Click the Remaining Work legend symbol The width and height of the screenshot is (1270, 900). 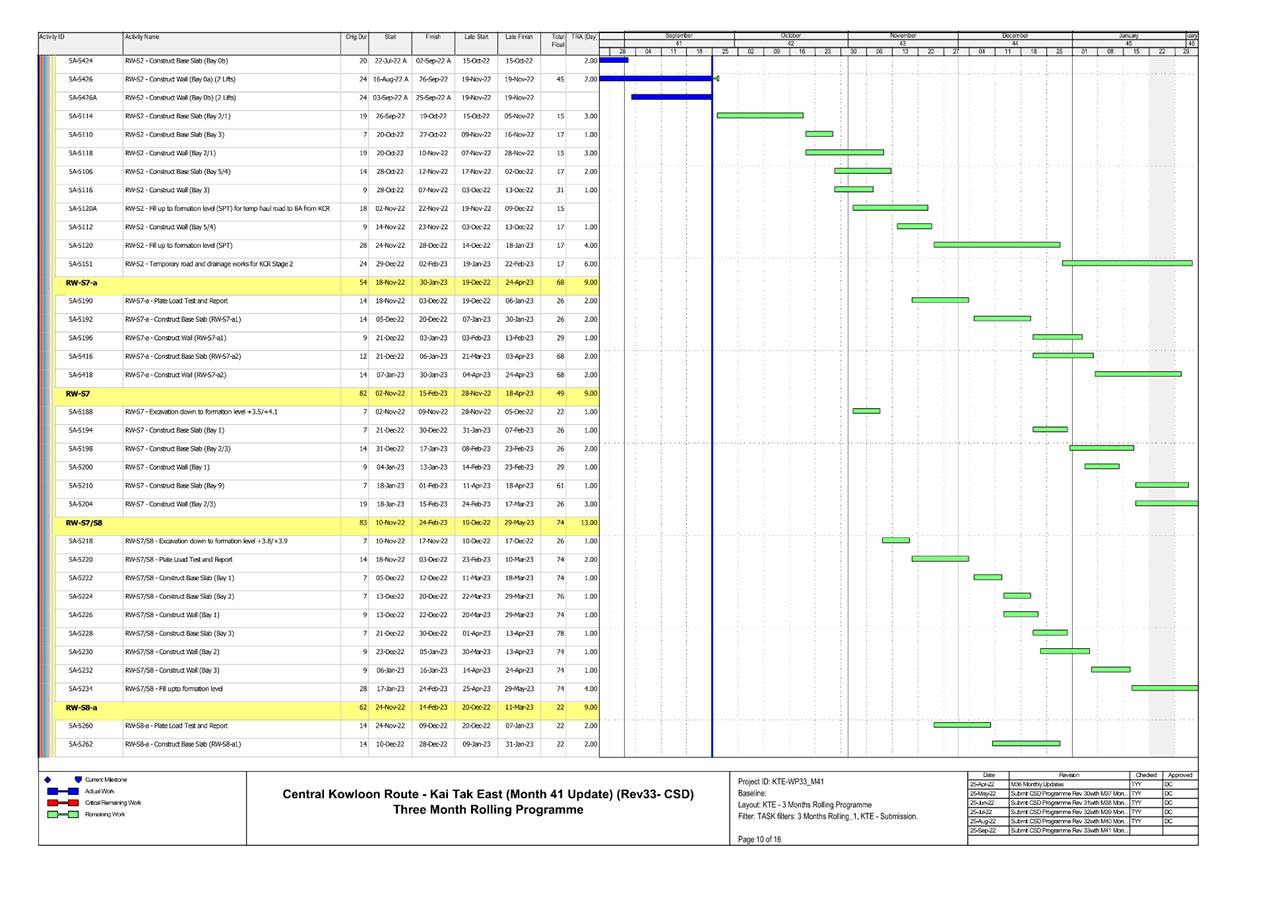pos(63,814)
